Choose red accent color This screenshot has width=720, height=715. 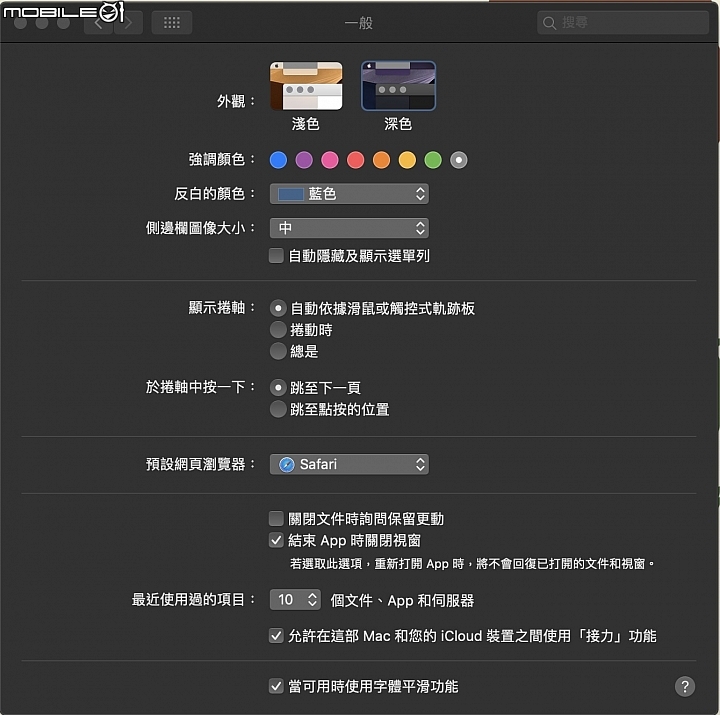click(355, 160)
